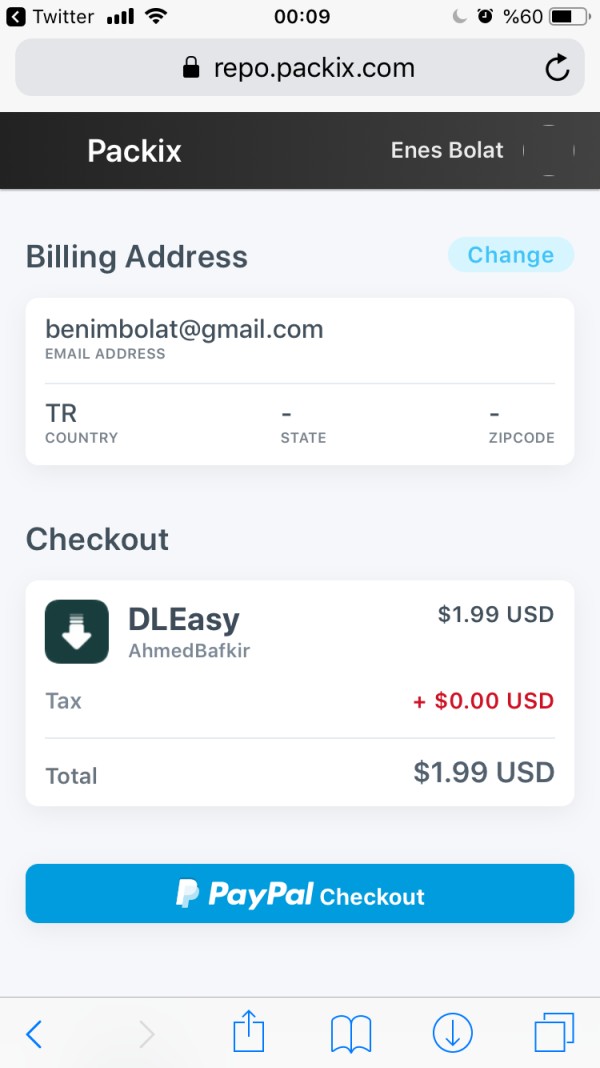
Task: Tap the reload page icon
Action: click(556, 68)
